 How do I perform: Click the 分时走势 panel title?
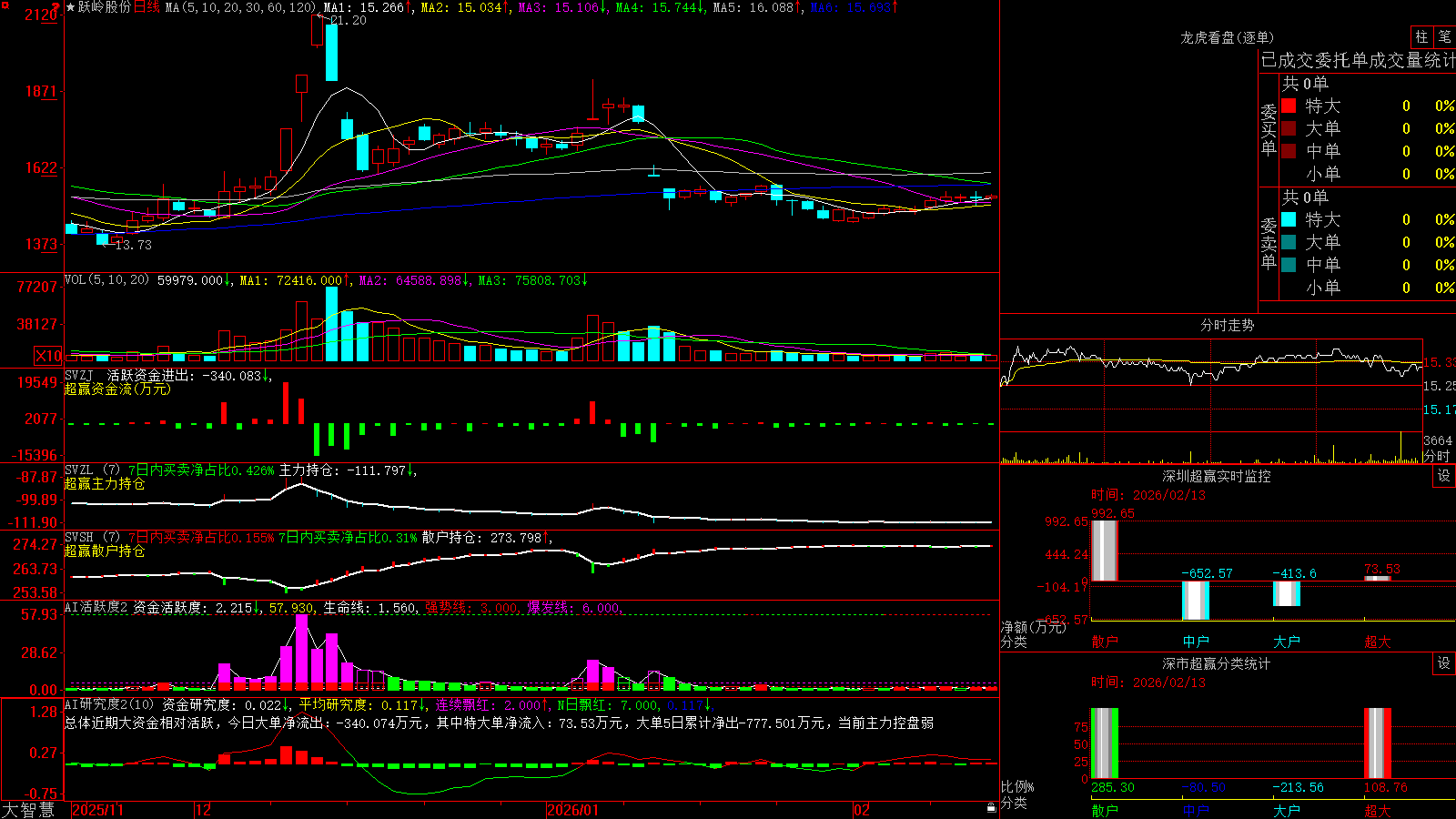click(x=1227, y=325)
